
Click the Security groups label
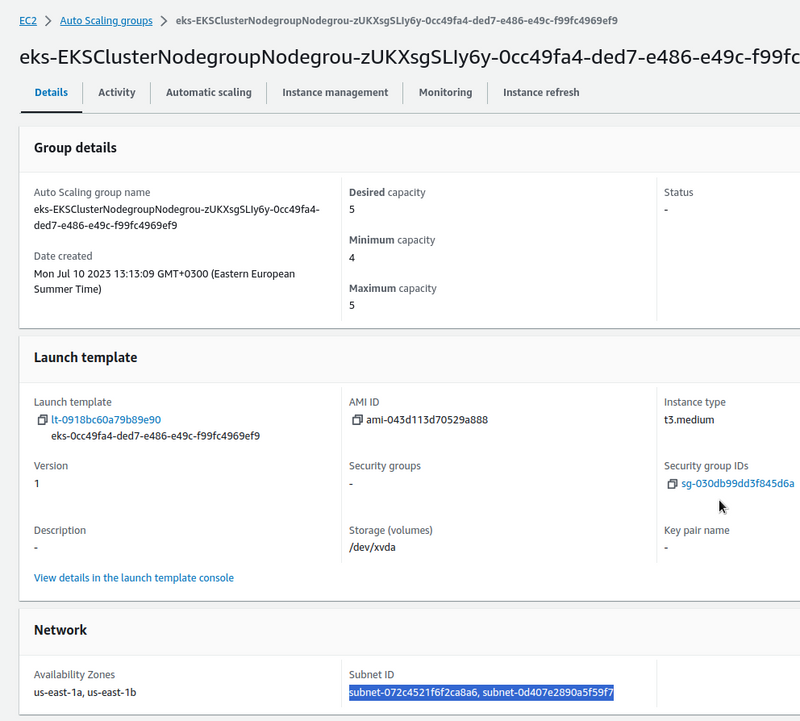385,466
